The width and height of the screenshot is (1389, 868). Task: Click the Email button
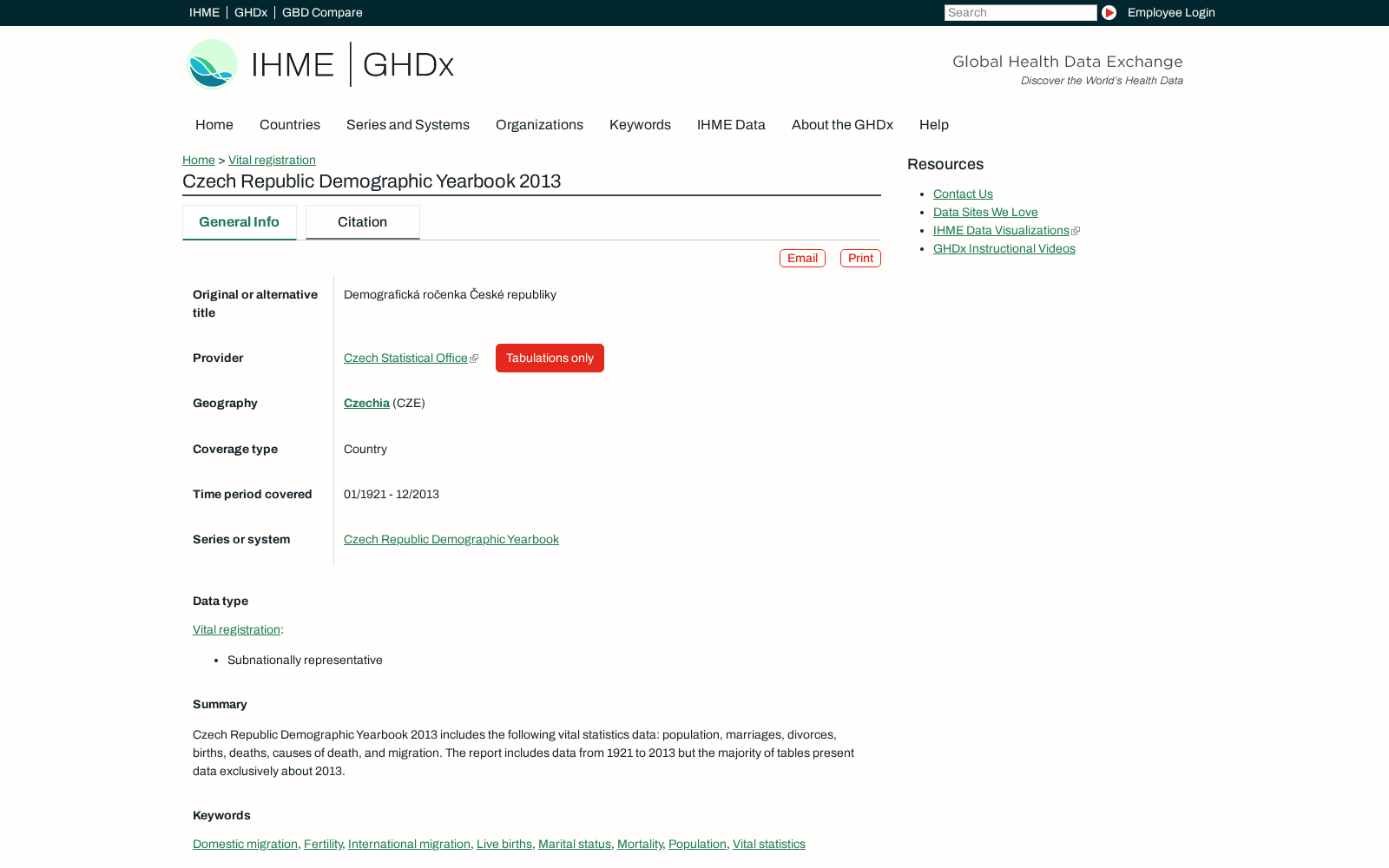(802, 259)
